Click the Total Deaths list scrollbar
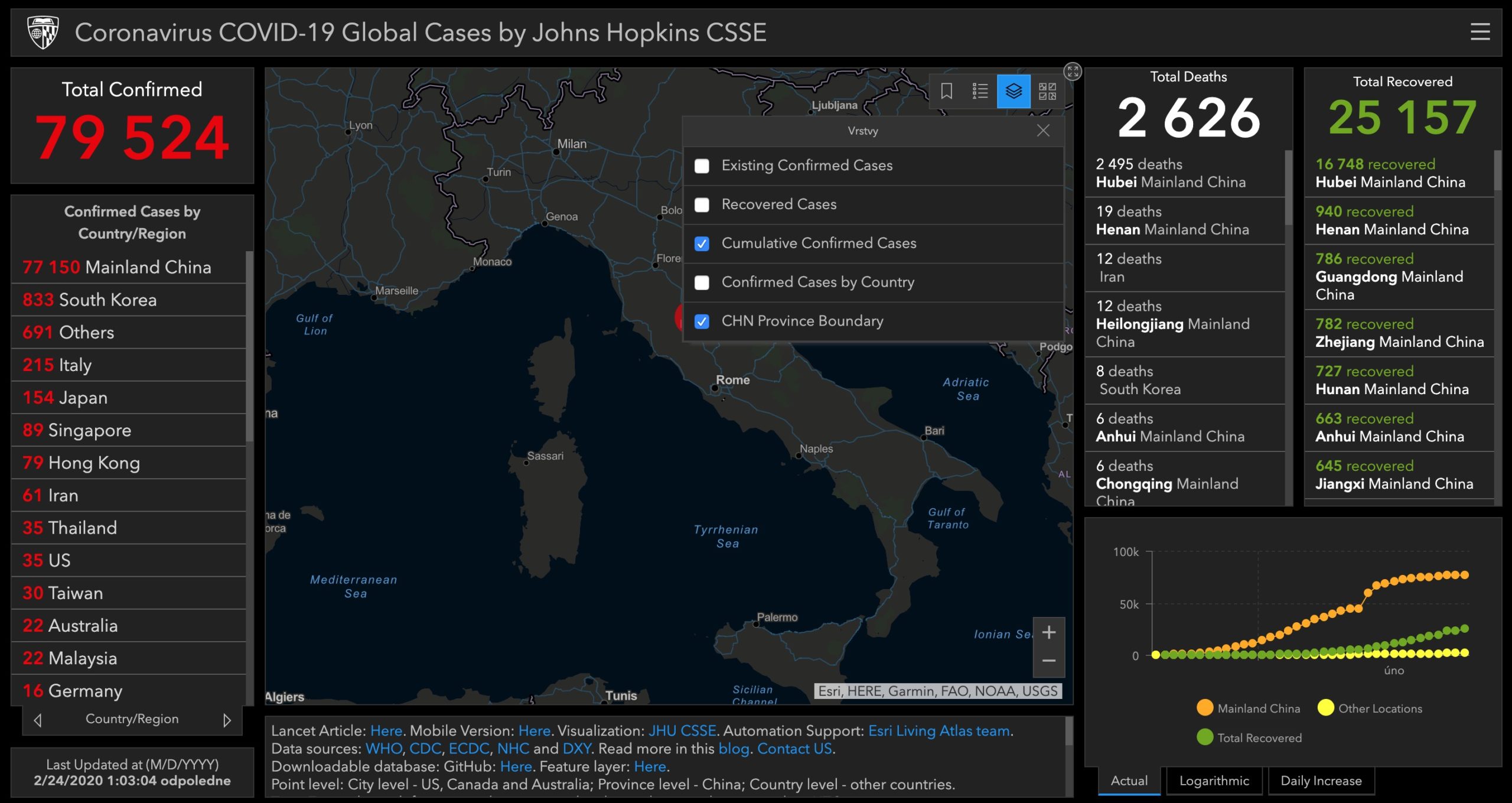This screenshot has height=803, width=1512. 1288,187
